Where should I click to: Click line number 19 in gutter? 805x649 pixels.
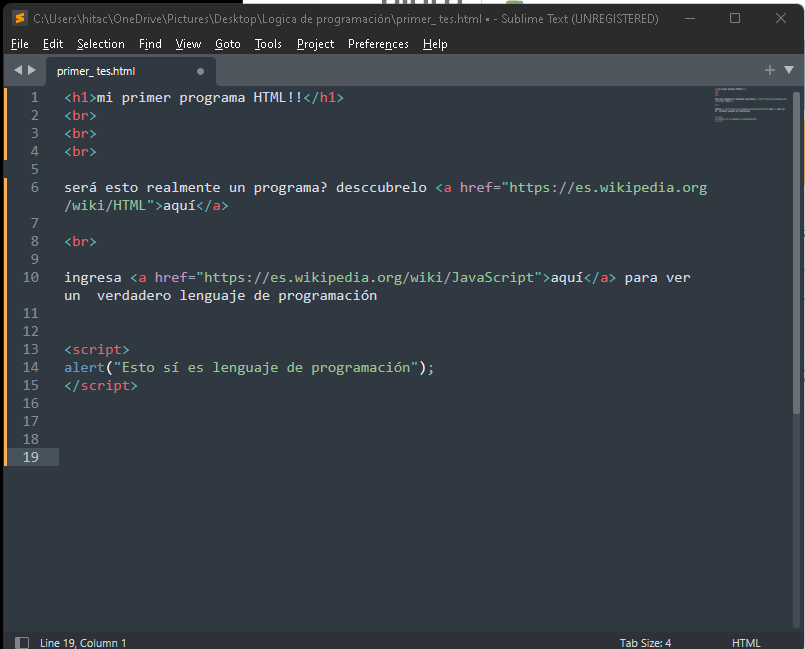click(31, 457)
